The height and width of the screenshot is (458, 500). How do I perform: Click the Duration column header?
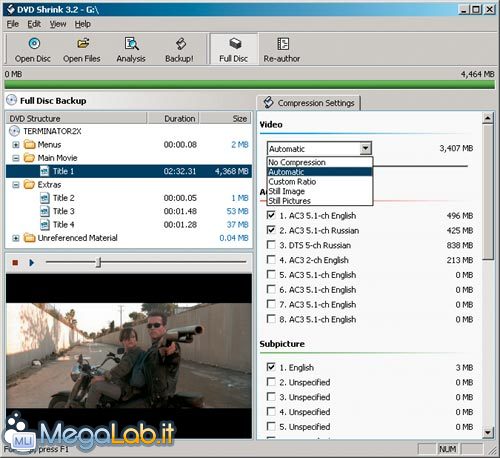(173, 118)
